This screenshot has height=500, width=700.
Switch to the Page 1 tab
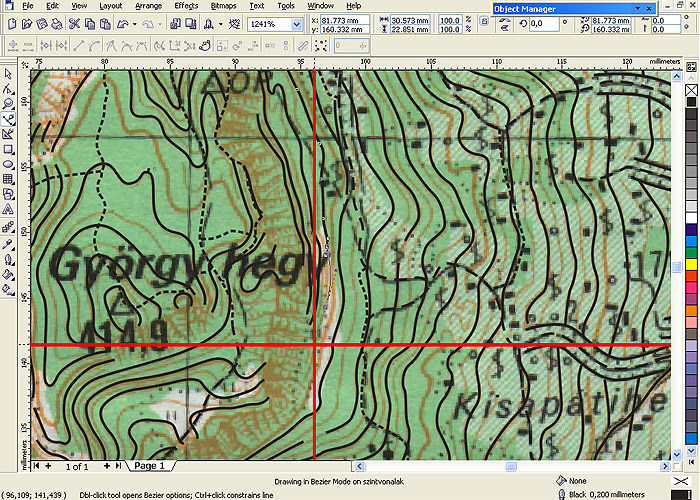(x=148, y=466)
